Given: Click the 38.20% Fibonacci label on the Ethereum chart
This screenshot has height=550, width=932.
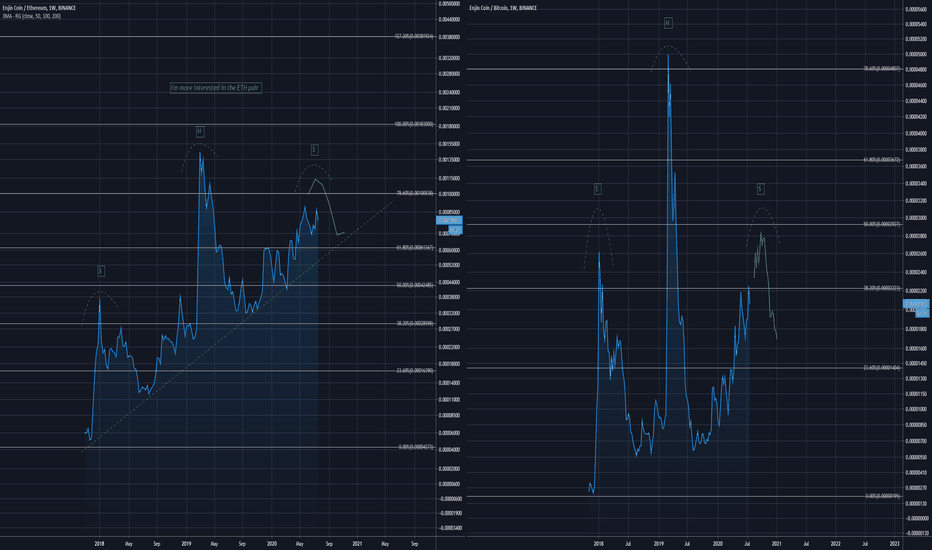Looking at the screenshot, I should [415, 323].
